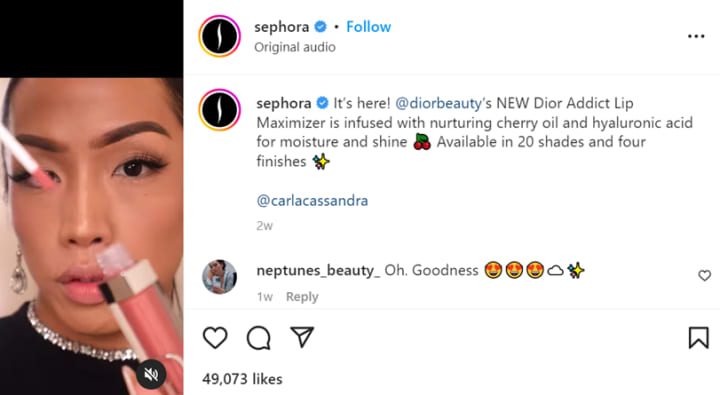
Task: Share the post via paper plane icon
Action: 302,337
